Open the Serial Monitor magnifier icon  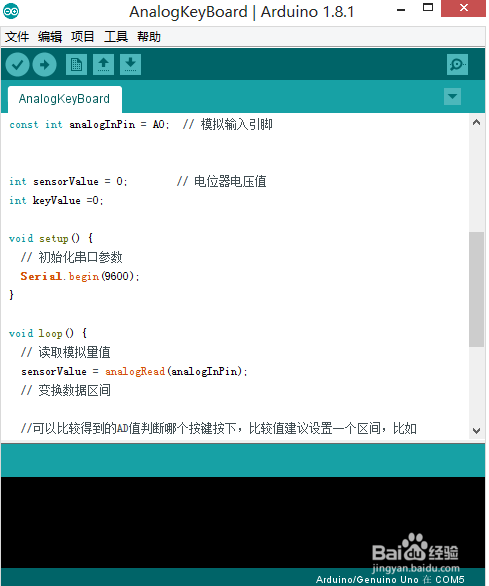point(457,64)
